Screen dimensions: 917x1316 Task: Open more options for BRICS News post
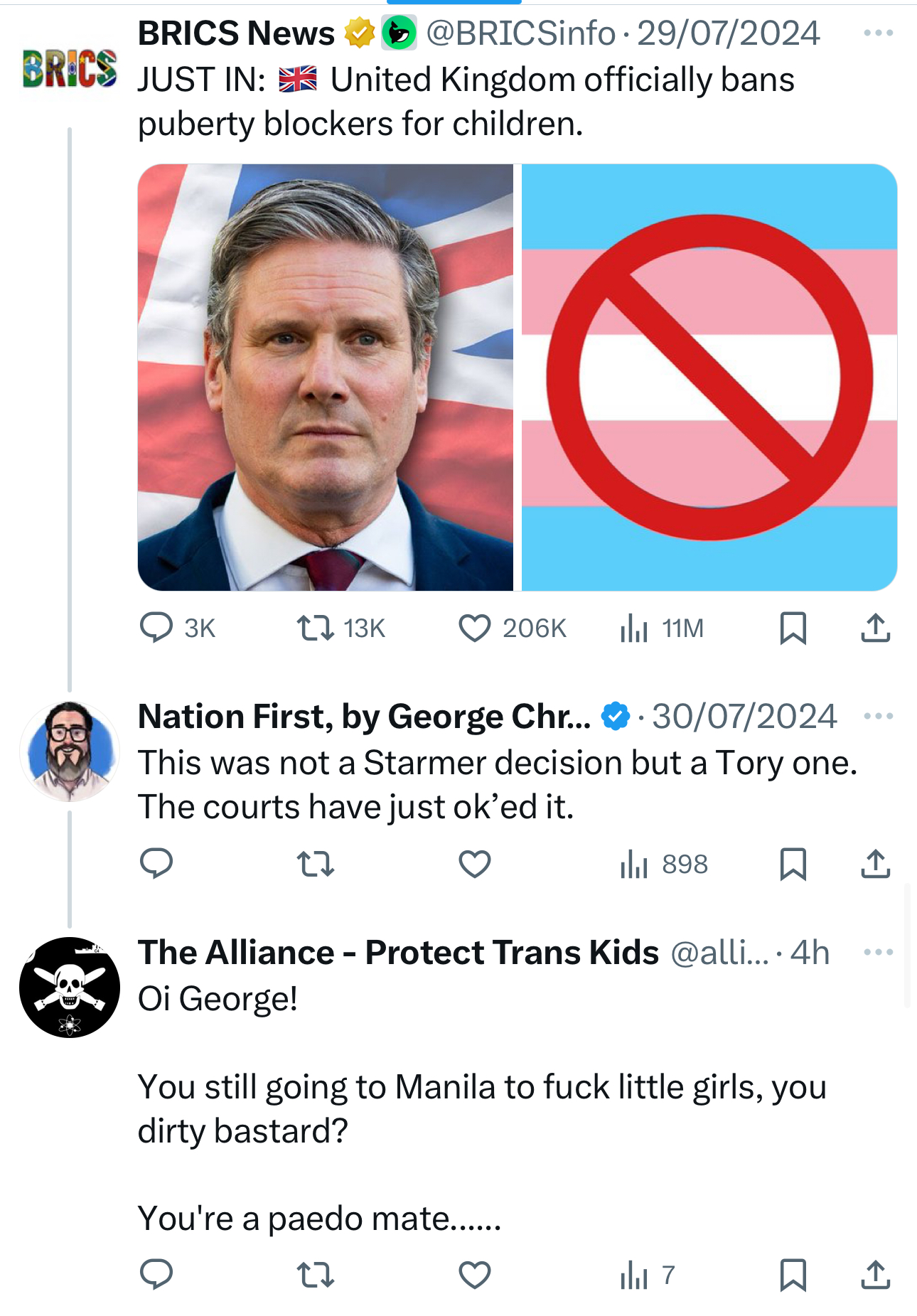[x=878, y=33]
